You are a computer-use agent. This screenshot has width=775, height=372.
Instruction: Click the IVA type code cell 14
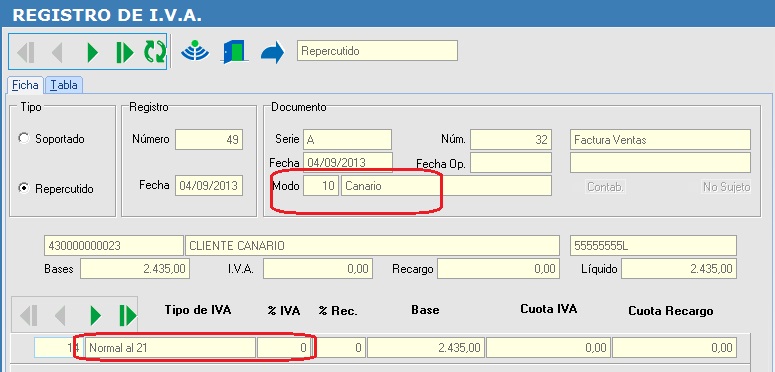tap(59, 347)
